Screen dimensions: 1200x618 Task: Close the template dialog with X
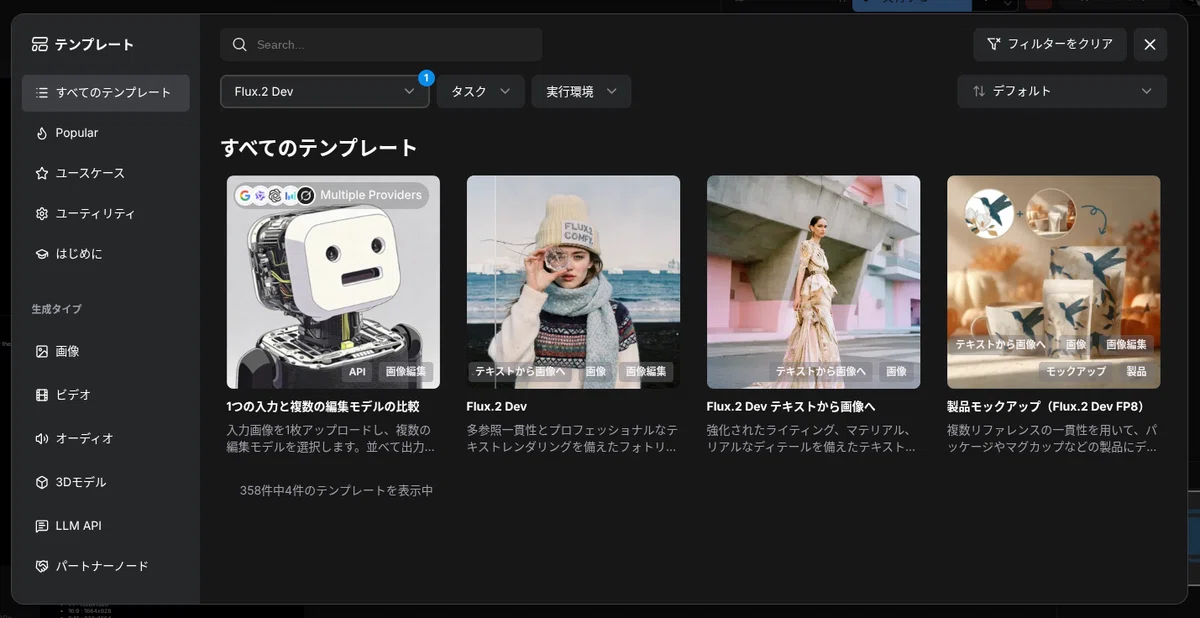coord(1150,44)
